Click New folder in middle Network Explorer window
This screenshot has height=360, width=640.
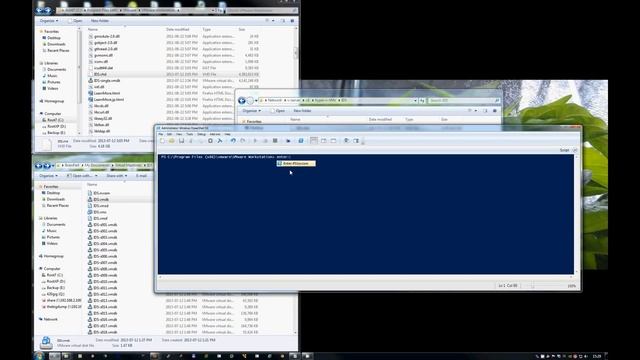click(x=302, y=111)
